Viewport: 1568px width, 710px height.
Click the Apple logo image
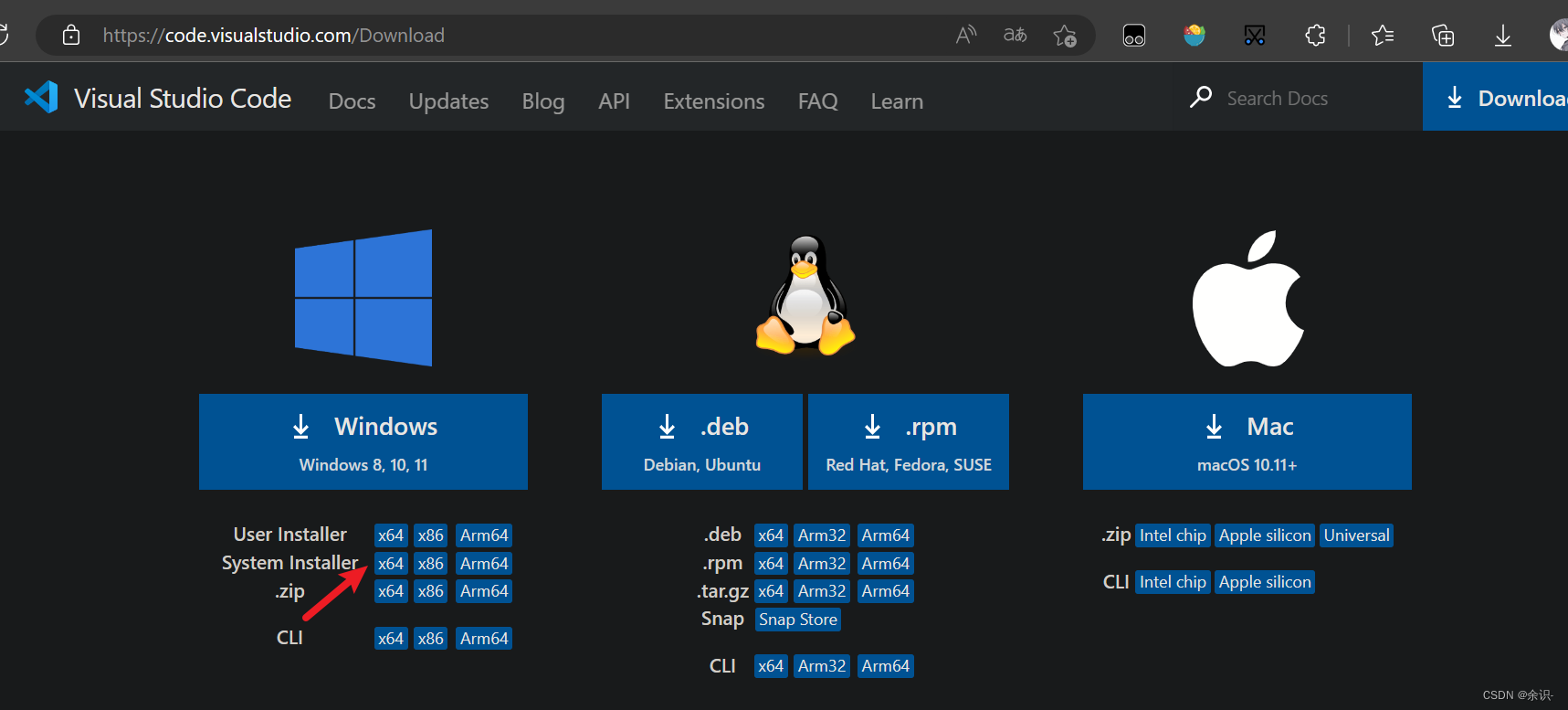tap(1247, 299)
